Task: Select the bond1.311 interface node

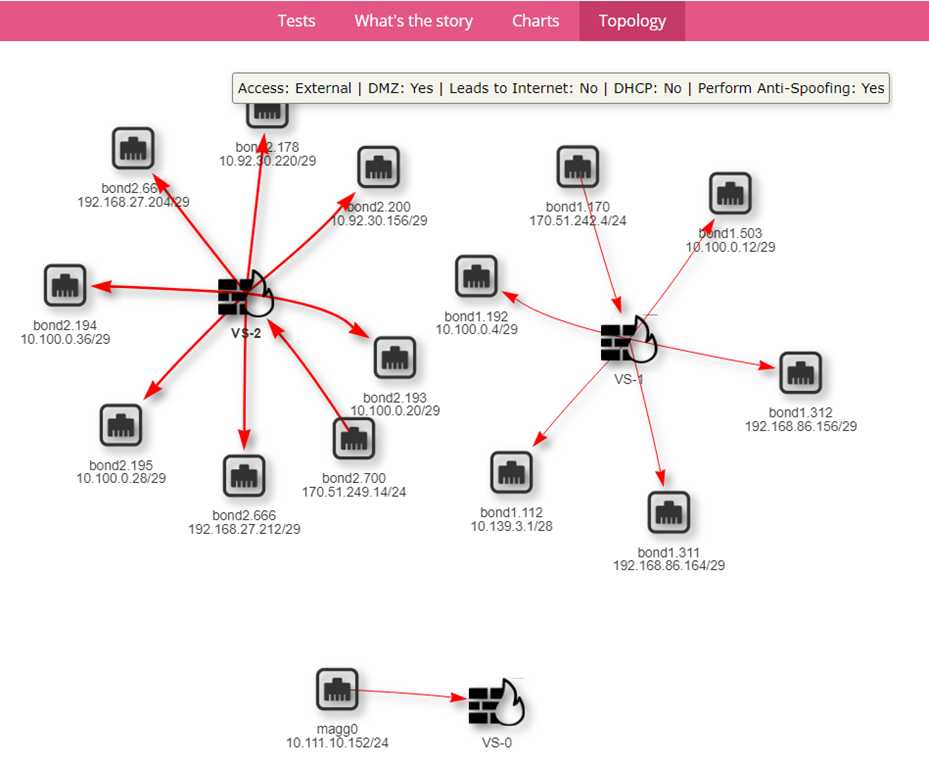Action: click(669, 512)
